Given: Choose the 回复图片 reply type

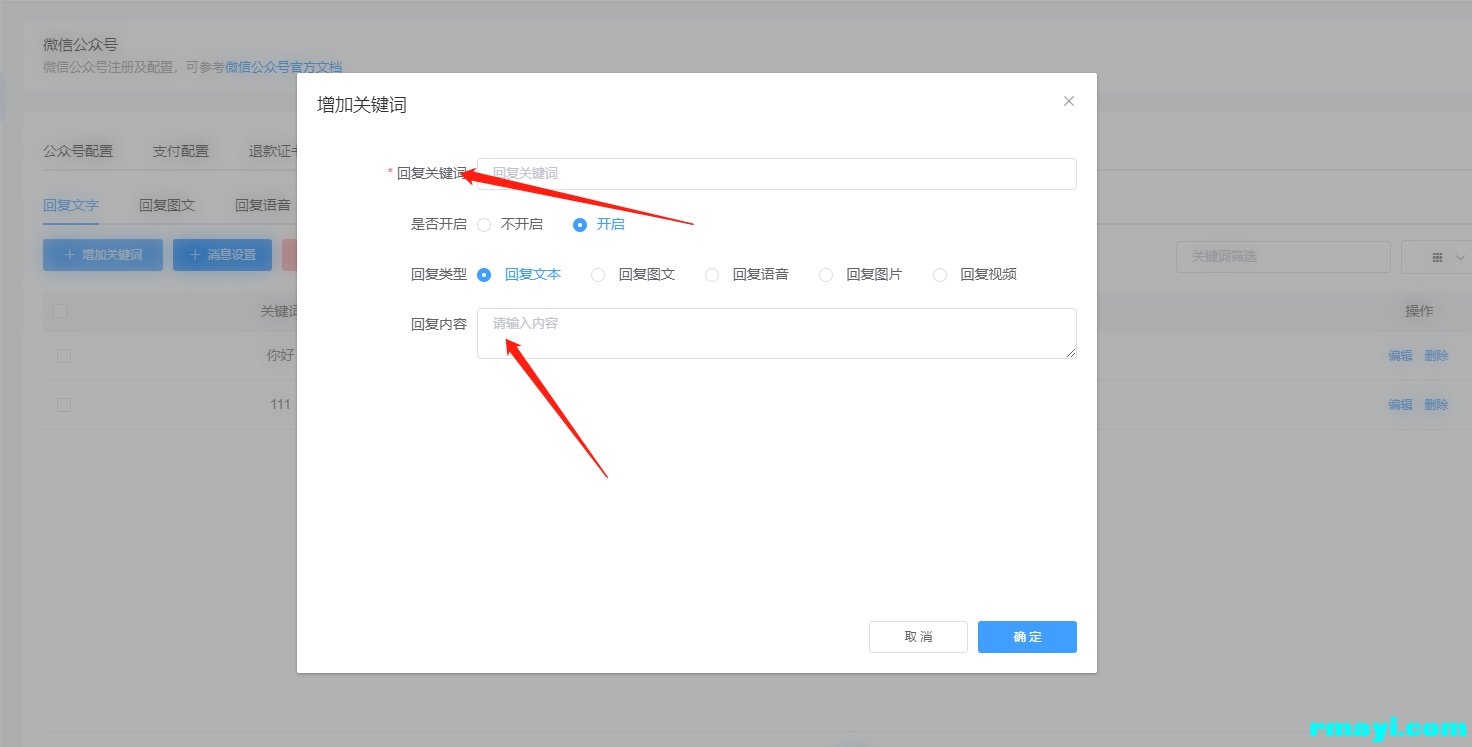Looking at the screenshot, I should pyautogui.click(x=861, y=274).
